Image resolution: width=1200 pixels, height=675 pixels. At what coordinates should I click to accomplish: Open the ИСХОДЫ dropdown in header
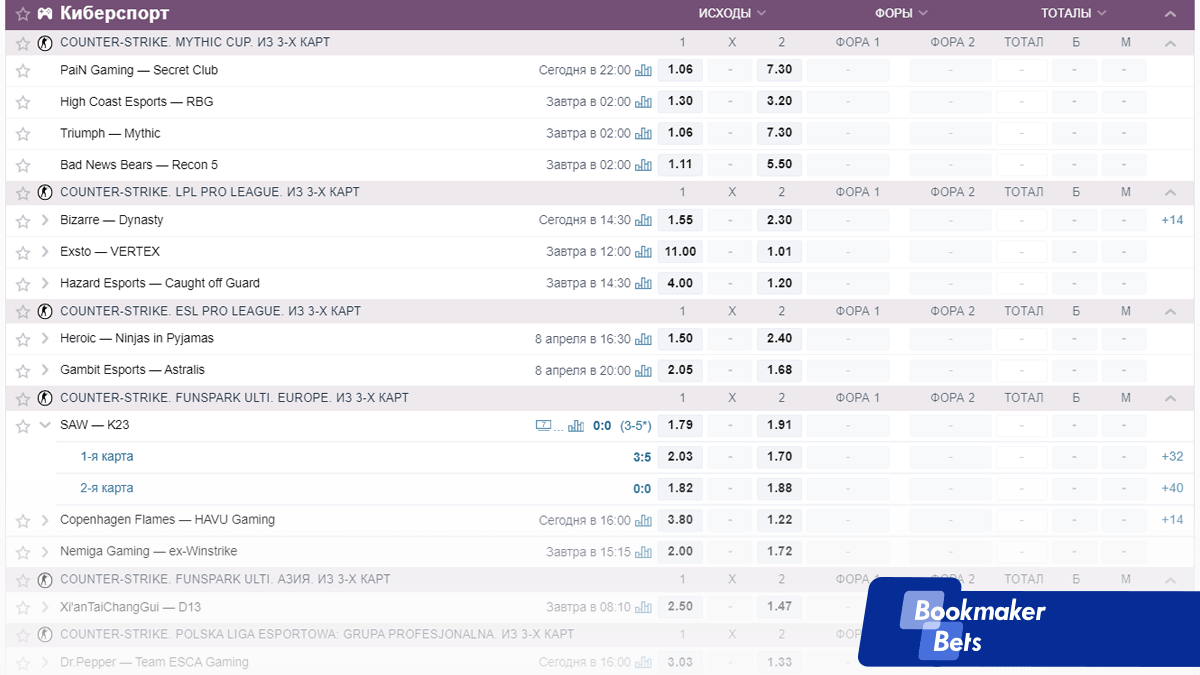732,14
